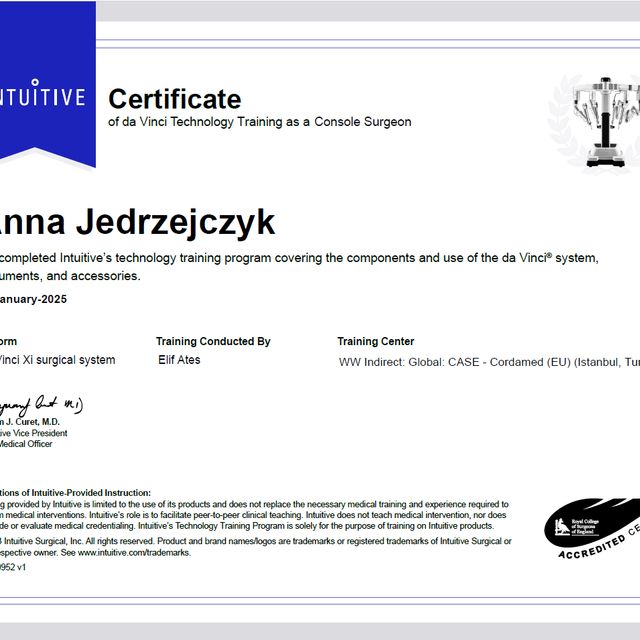Click 'ACCREDITED' text on the badge
This screenshot has width=640, height=640.
[591, 547]
